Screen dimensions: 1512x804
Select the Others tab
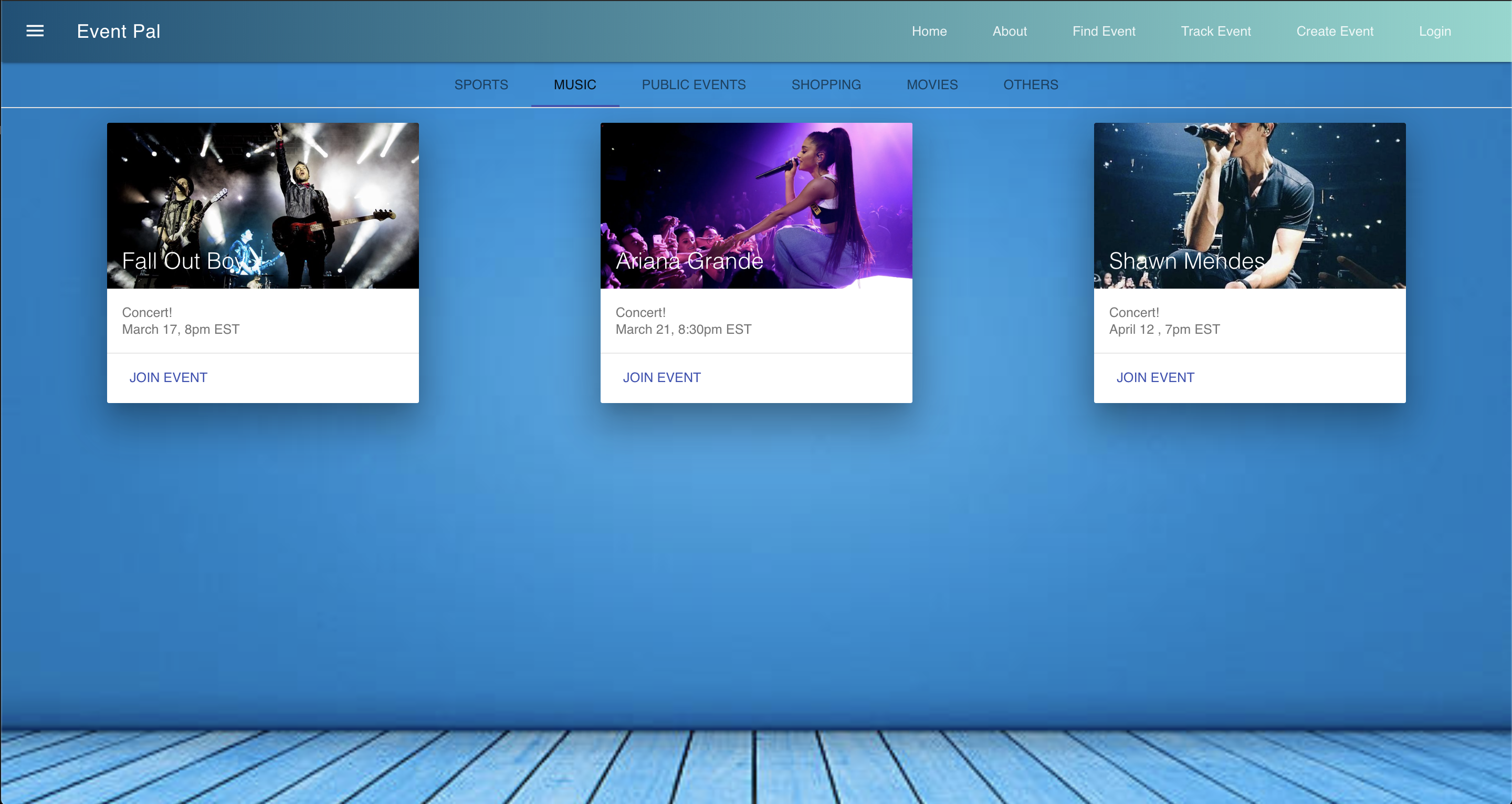[1030, 84]
